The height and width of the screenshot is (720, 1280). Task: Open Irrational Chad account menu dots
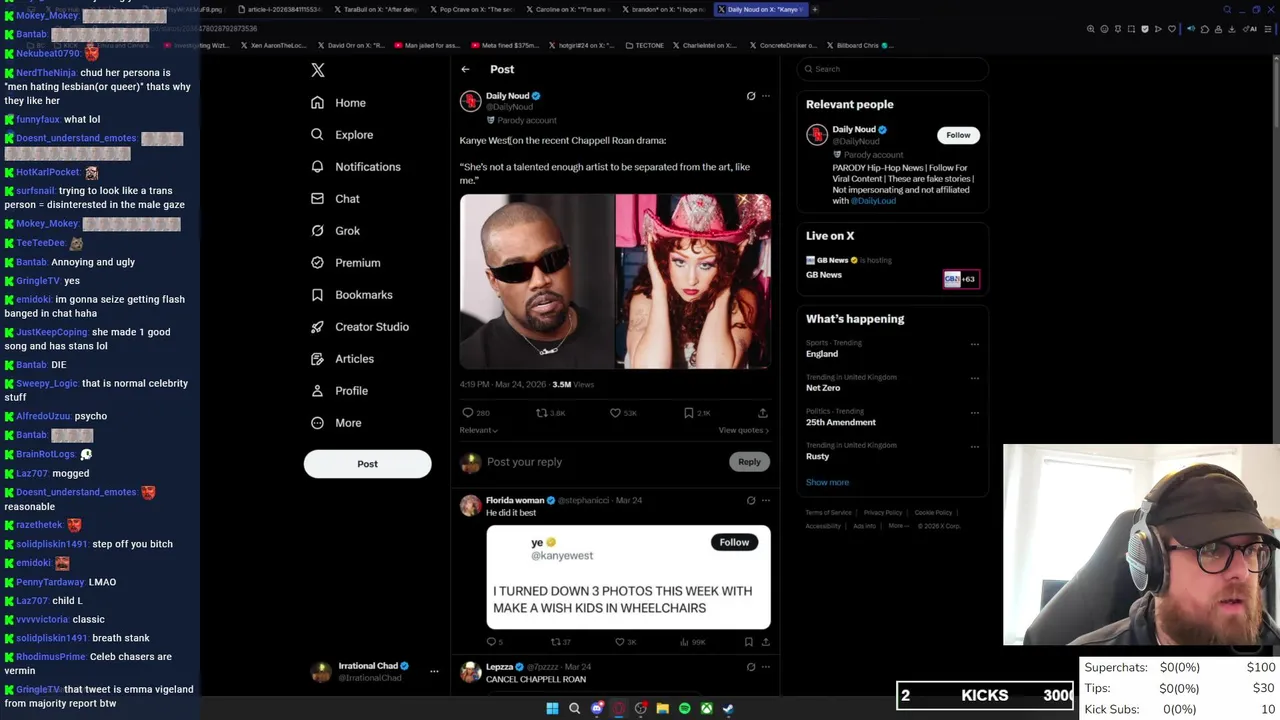(434, 672)
